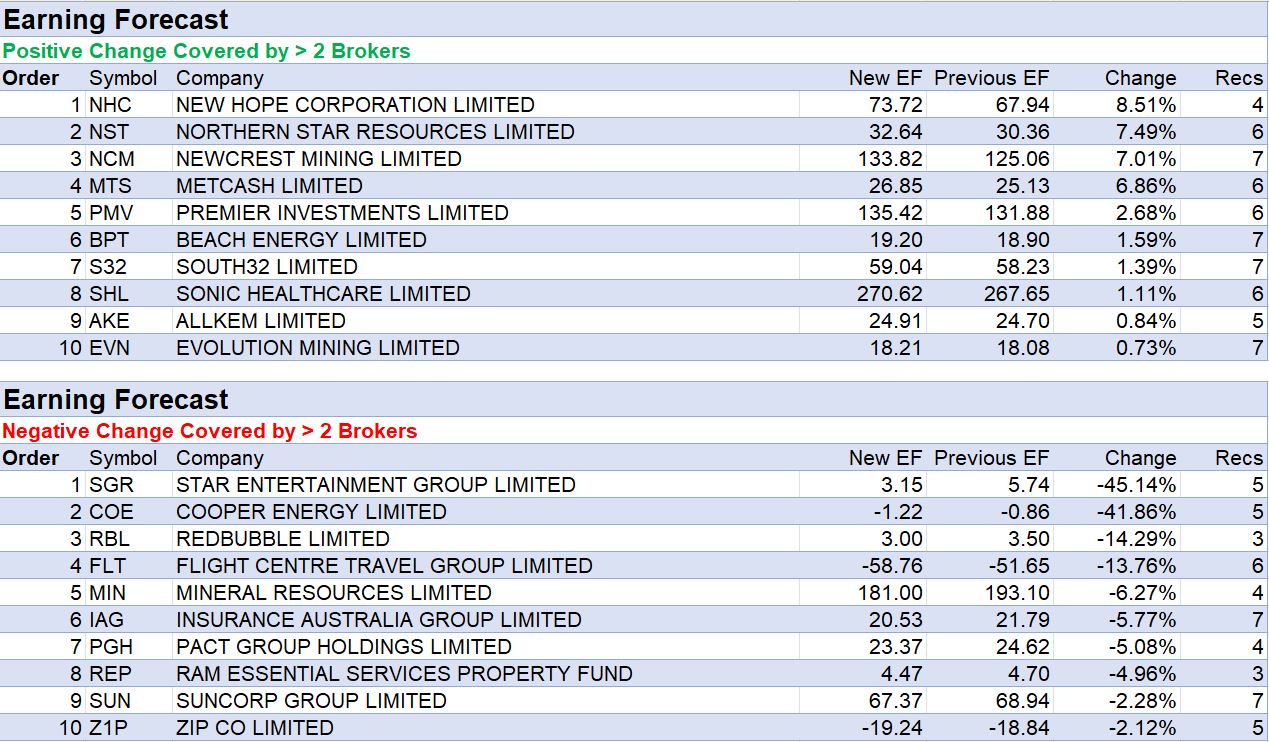Select the Previous EF value 193.10
Viewport: 1269px width, 742px height.
point(1016,593)
